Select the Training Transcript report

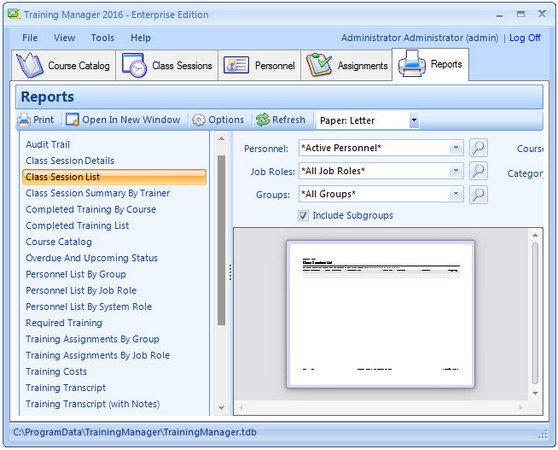pos(66,388)
